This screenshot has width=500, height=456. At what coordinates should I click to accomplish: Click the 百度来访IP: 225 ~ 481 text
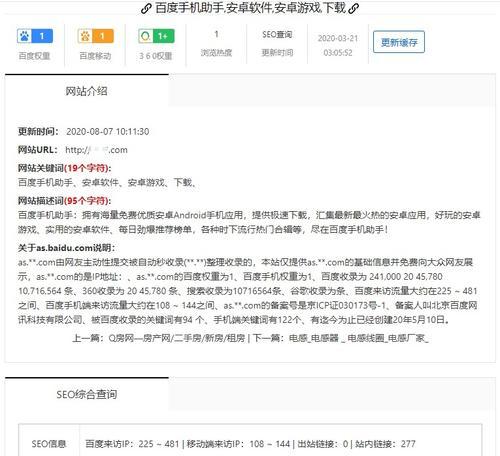(x=132, y=444)
